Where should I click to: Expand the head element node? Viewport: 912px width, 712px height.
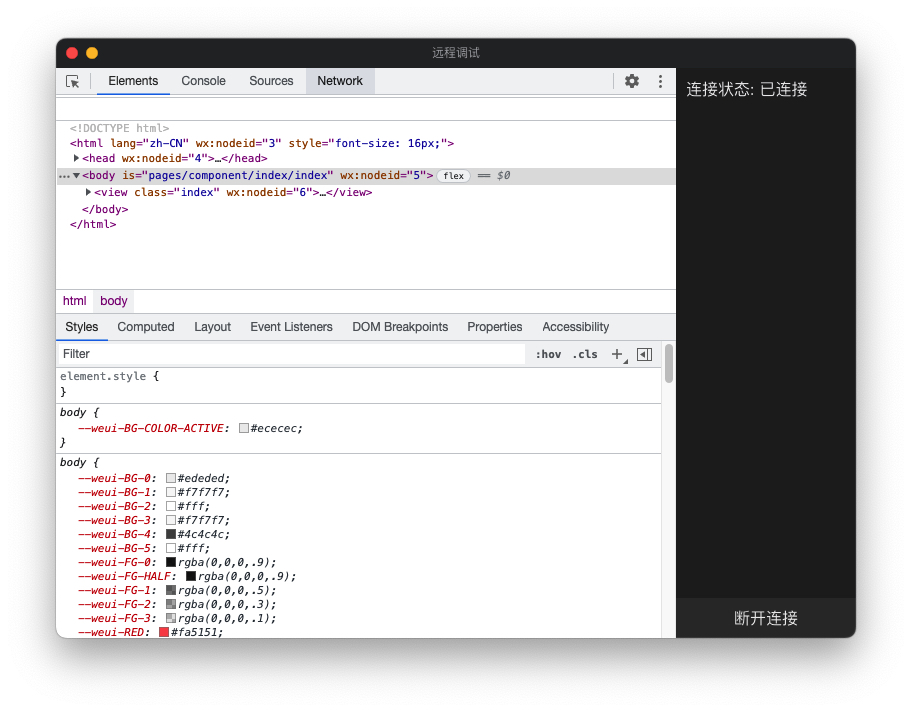pyautogui.click(x=77, y=158)
